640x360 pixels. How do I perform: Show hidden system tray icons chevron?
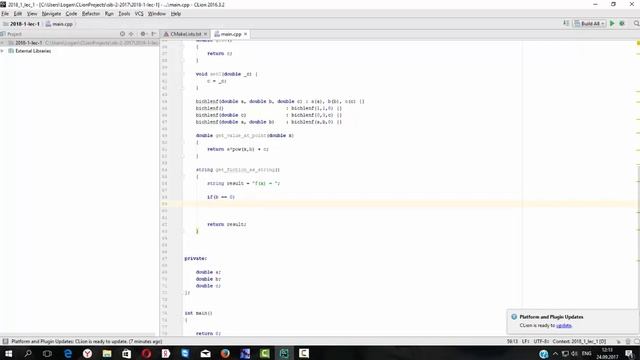pyautogui.click(x=555, y=353)
